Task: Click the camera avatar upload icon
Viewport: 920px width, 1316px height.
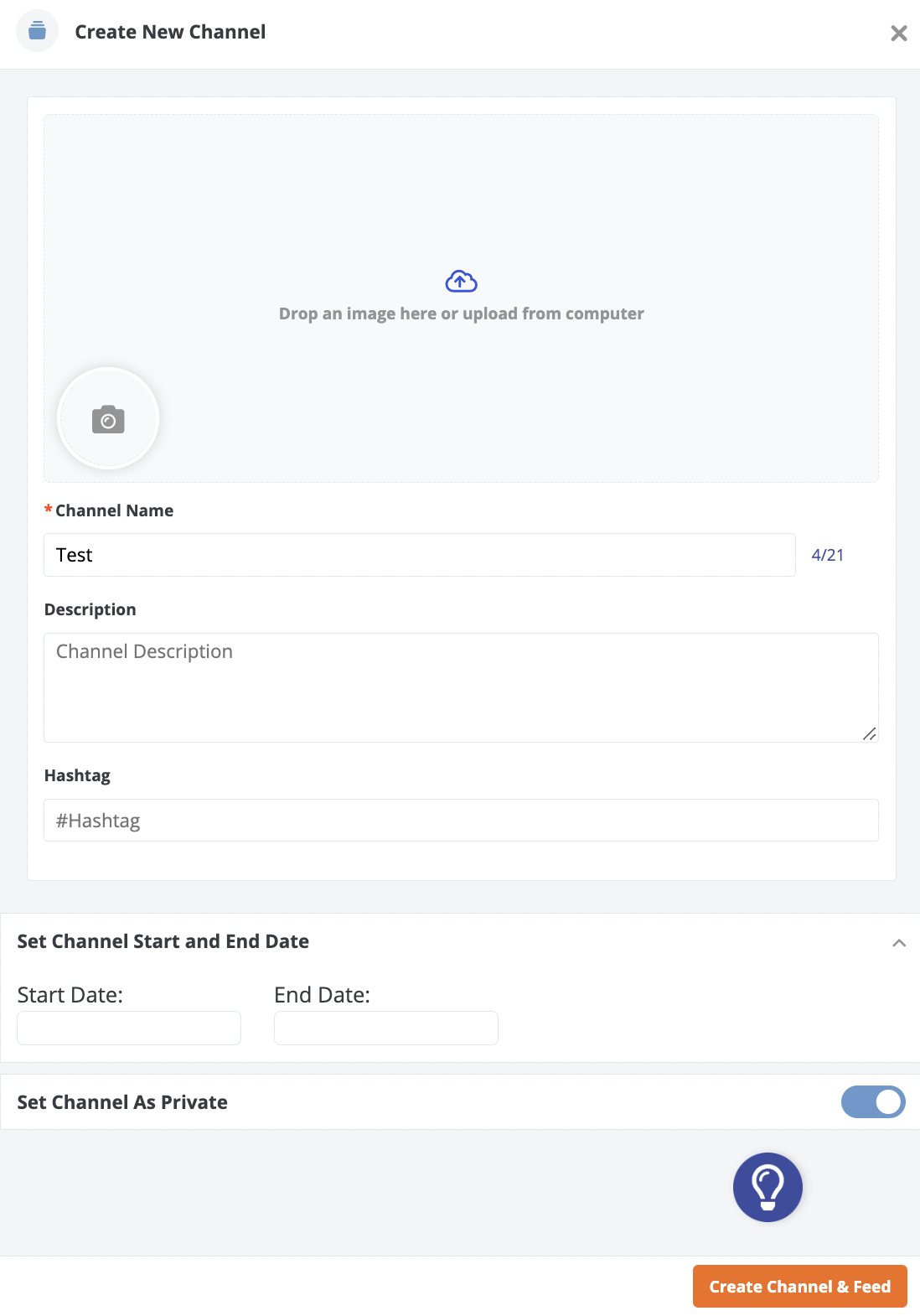Action: 108,419
